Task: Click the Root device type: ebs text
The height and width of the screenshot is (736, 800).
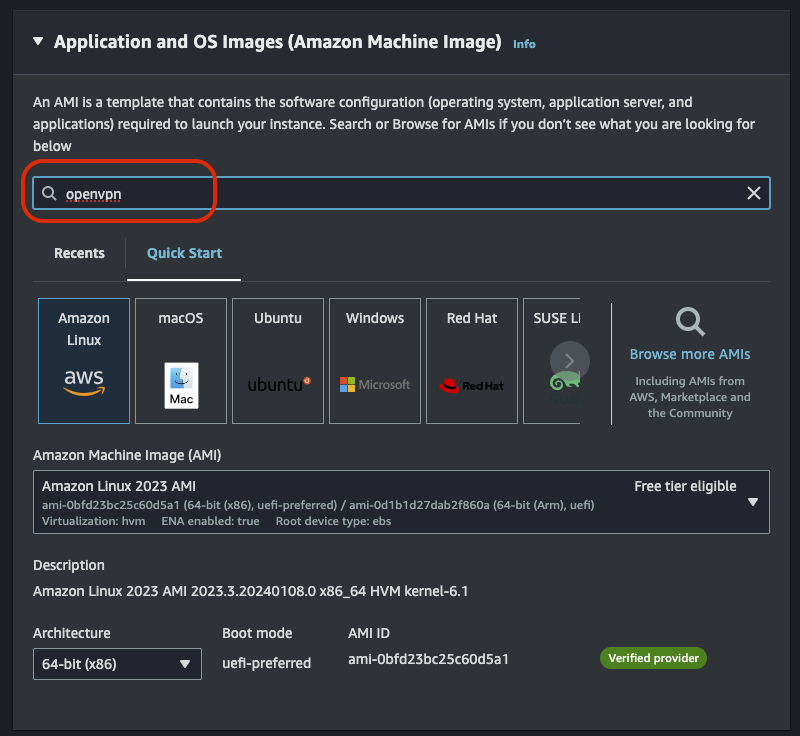Action: click(333, 521)
